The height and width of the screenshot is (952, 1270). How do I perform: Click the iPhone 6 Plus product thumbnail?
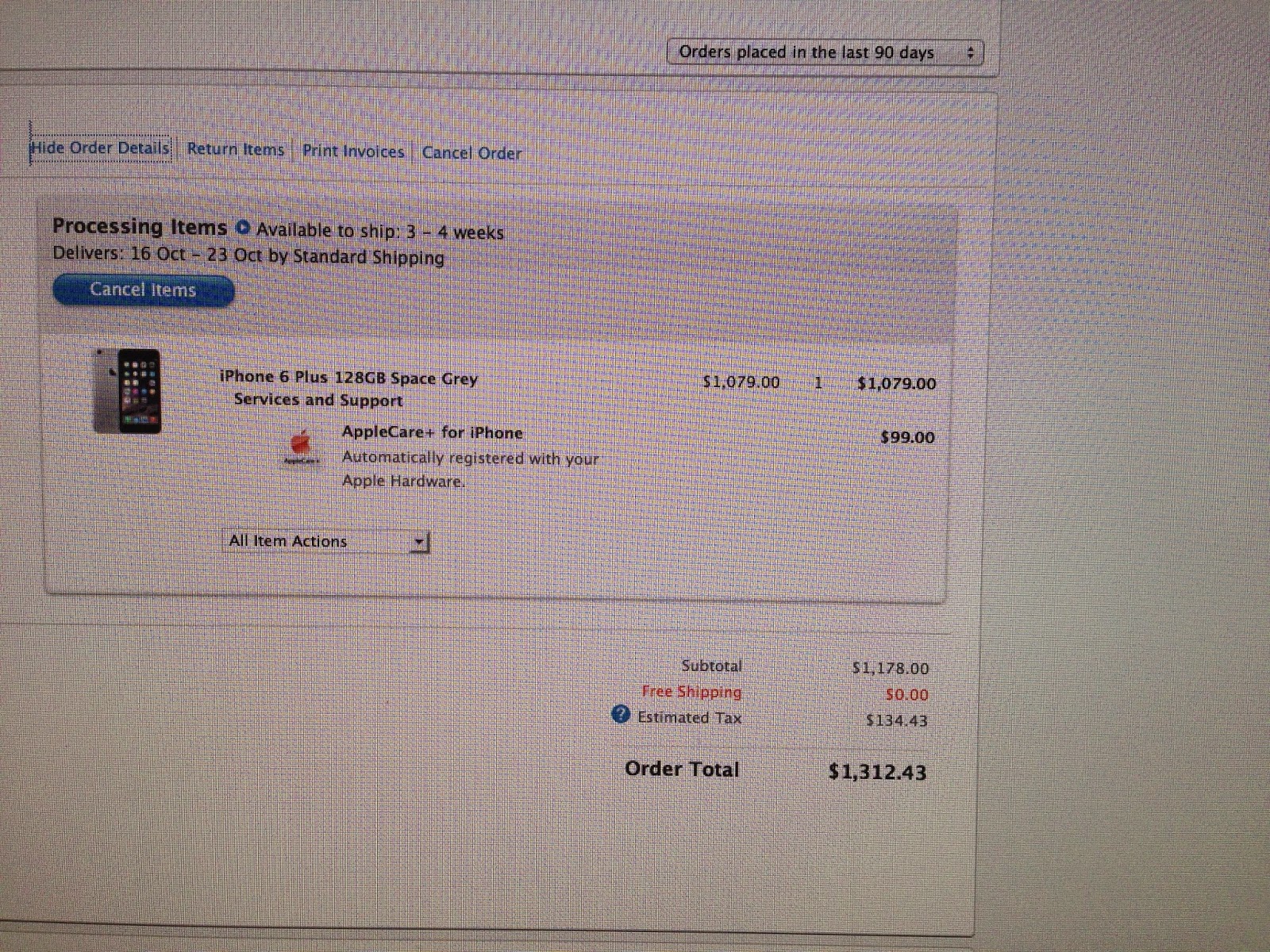128,391
